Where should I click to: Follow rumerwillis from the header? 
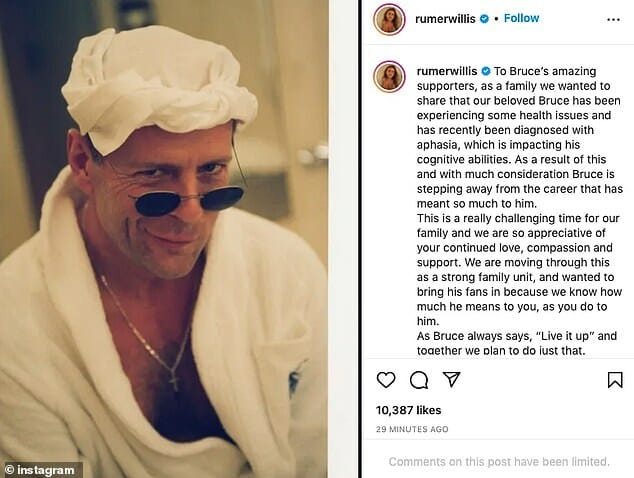point(521,18)
